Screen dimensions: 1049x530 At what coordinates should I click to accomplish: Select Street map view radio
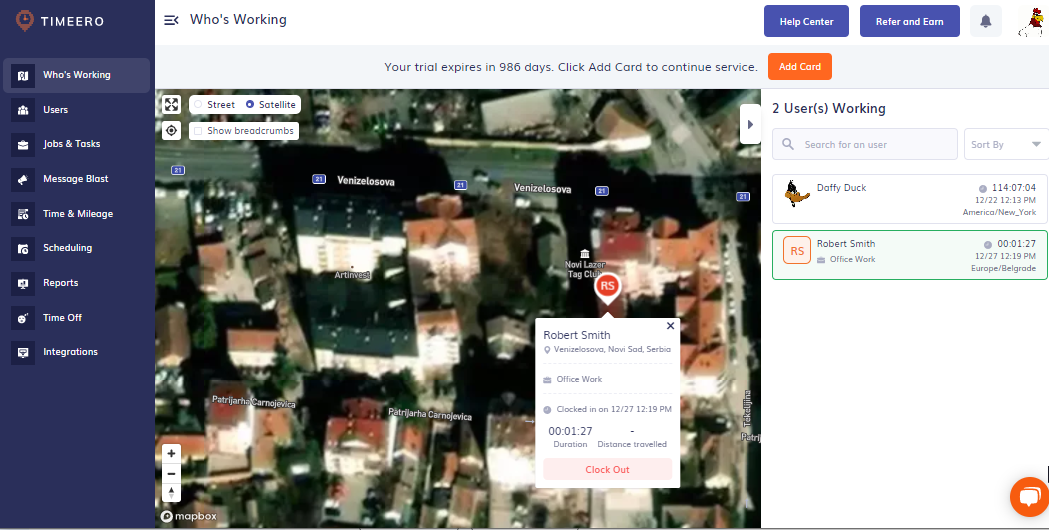coord(198,104)
